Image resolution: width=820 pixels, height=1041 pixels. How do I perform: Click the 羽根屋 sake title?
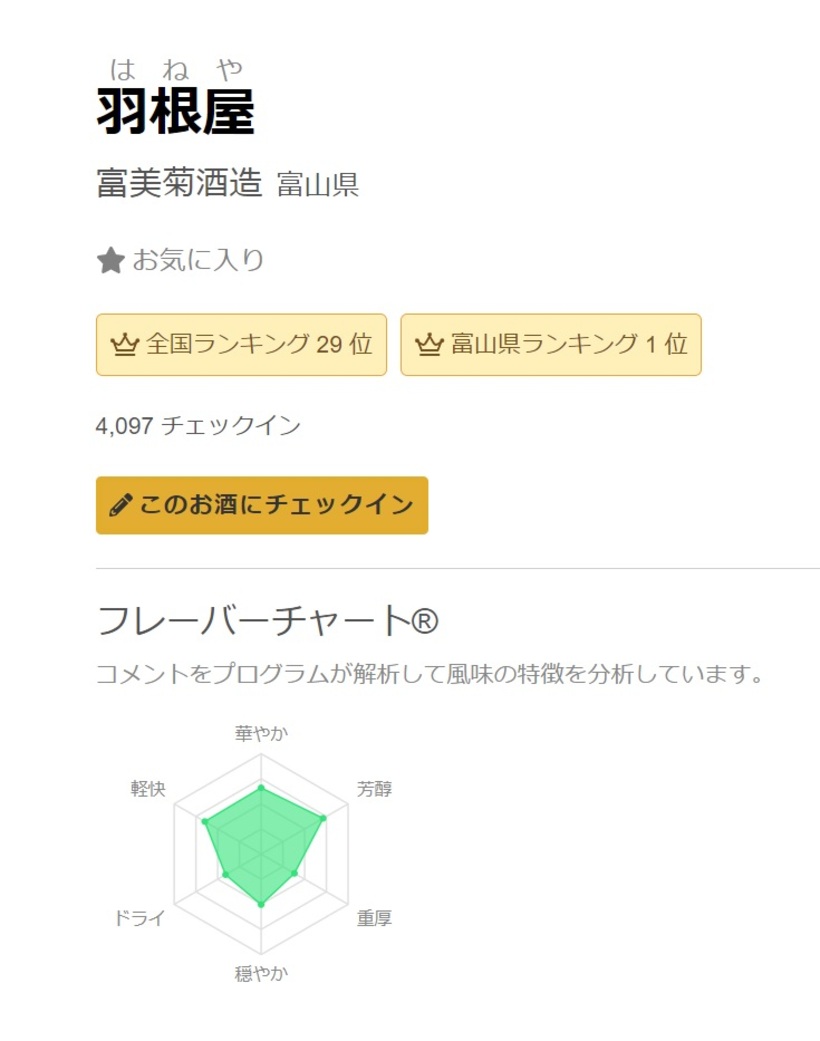coord(176,111)
